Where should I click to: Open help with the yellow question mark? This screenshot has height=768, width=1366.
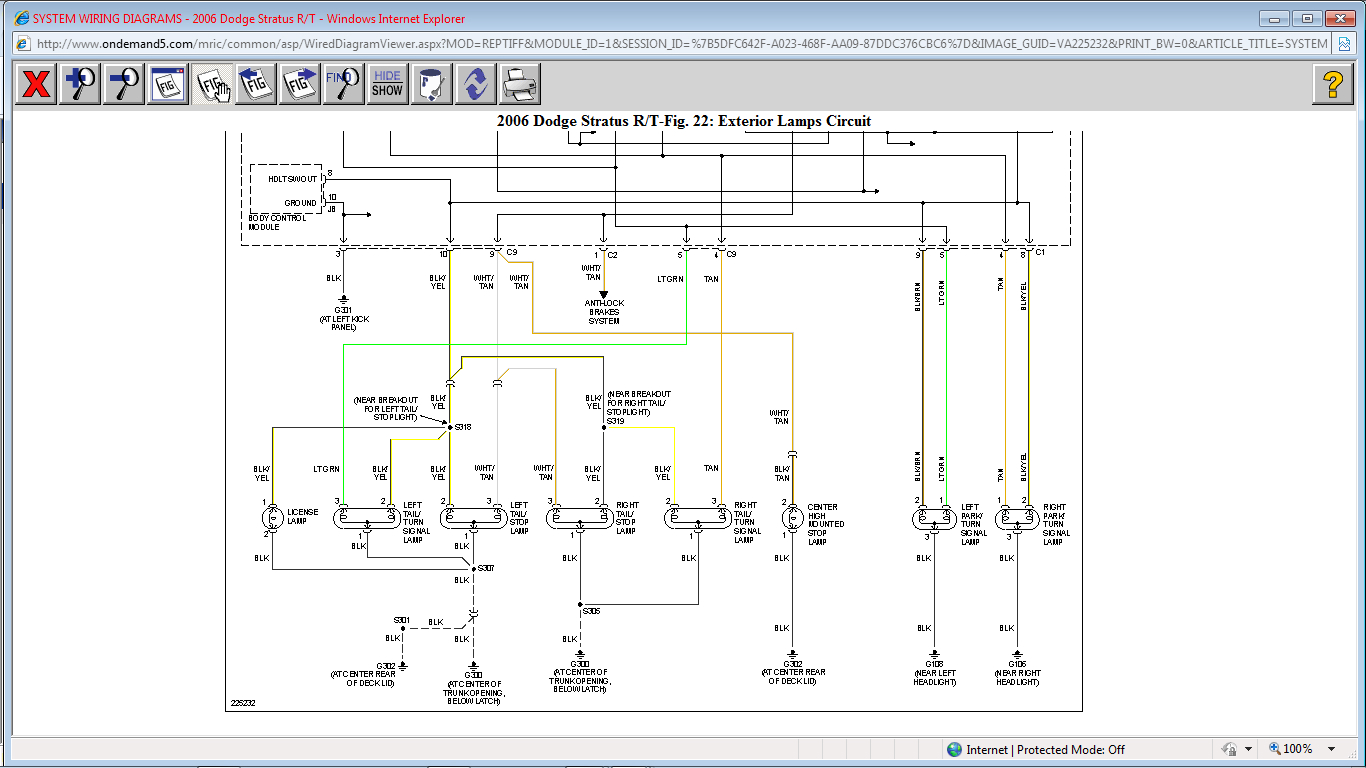[x=1333, y=84]
